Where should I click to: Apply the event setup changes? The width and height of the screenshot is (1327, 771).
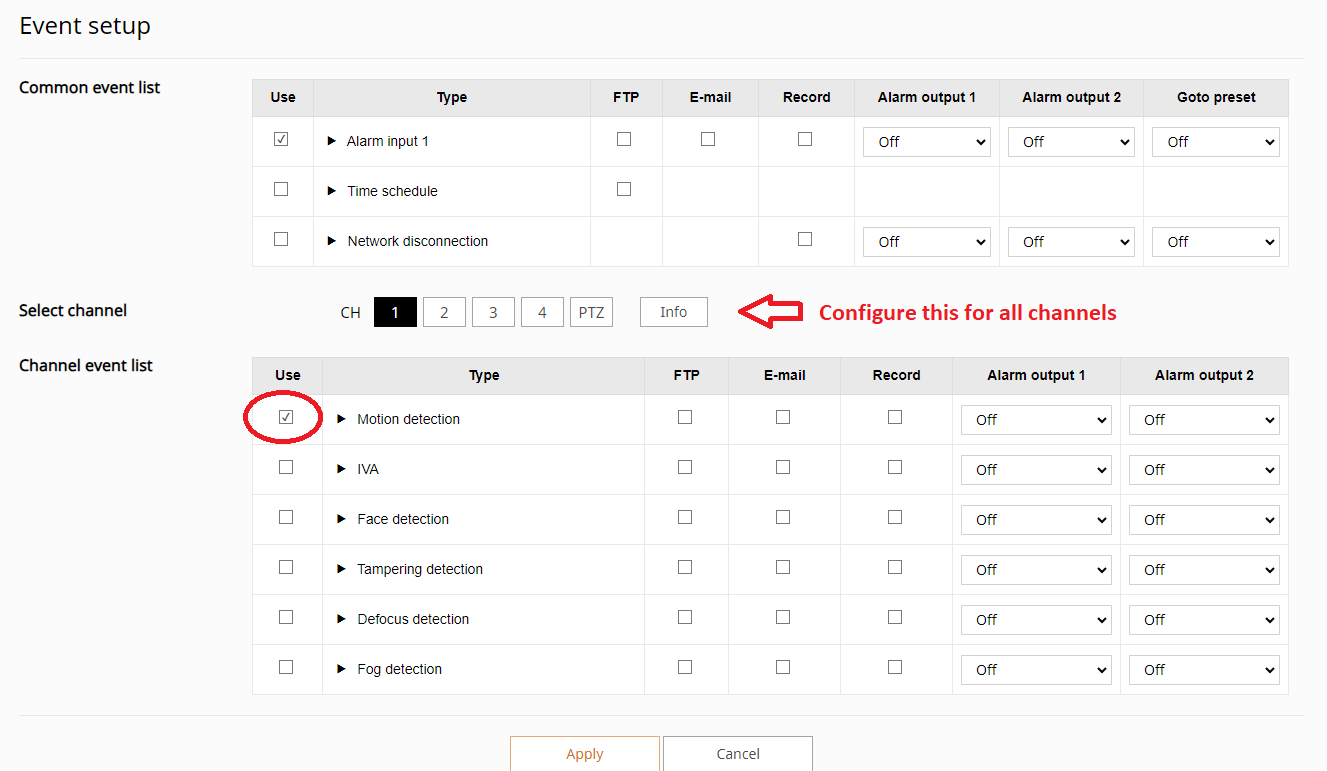[584, 754]
